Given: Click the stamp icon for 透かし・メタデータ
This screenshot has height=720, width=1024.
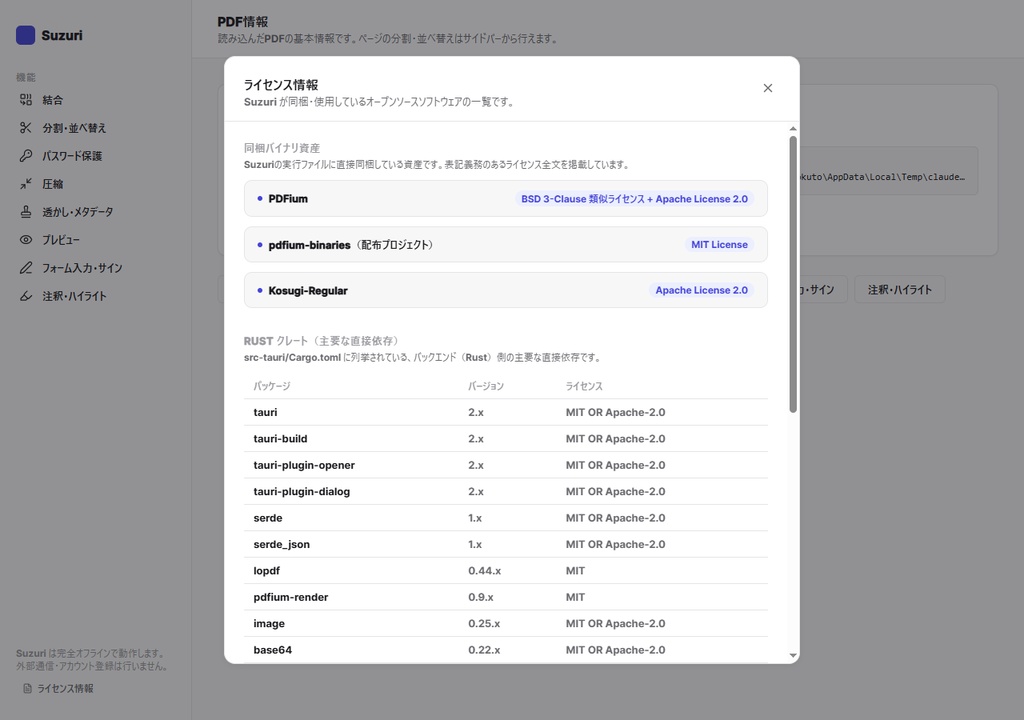Looking at the screenshot, I should click(x=25, y=212).
